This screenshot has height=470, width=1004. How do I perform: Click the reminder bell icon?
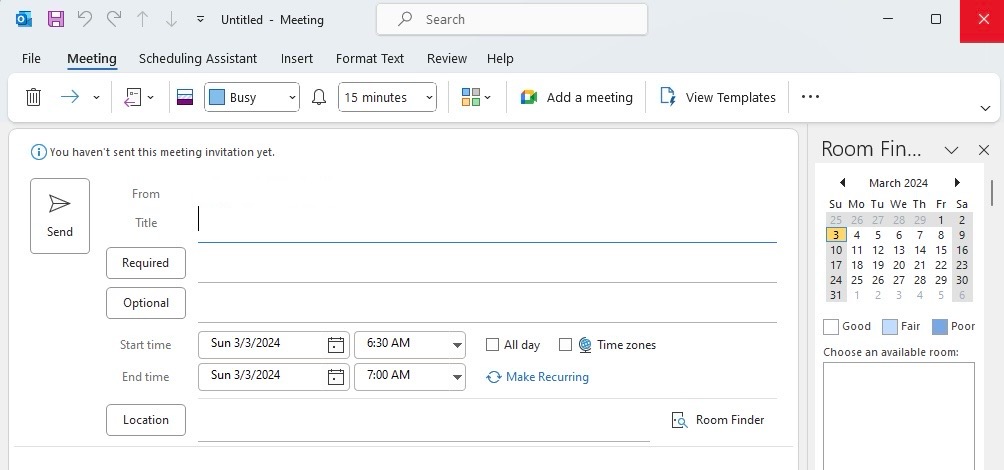tap(319, 97)
